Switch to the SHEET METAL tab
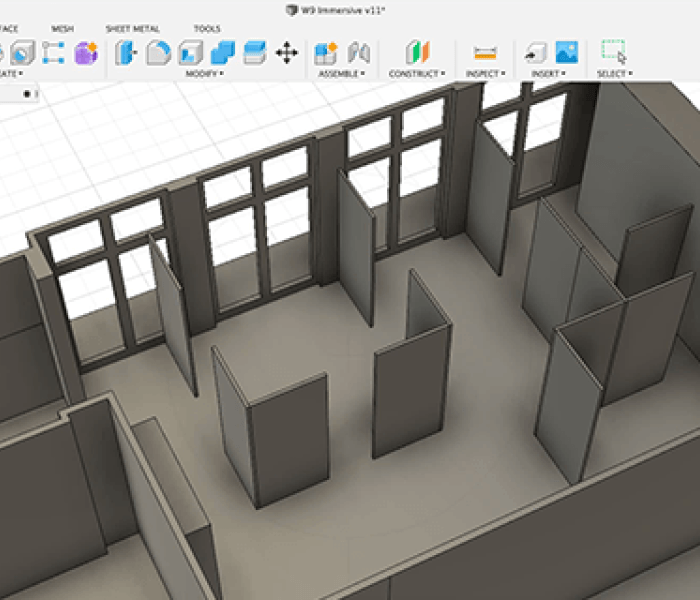Screen dimensions: 700x600 pos(131,29)
